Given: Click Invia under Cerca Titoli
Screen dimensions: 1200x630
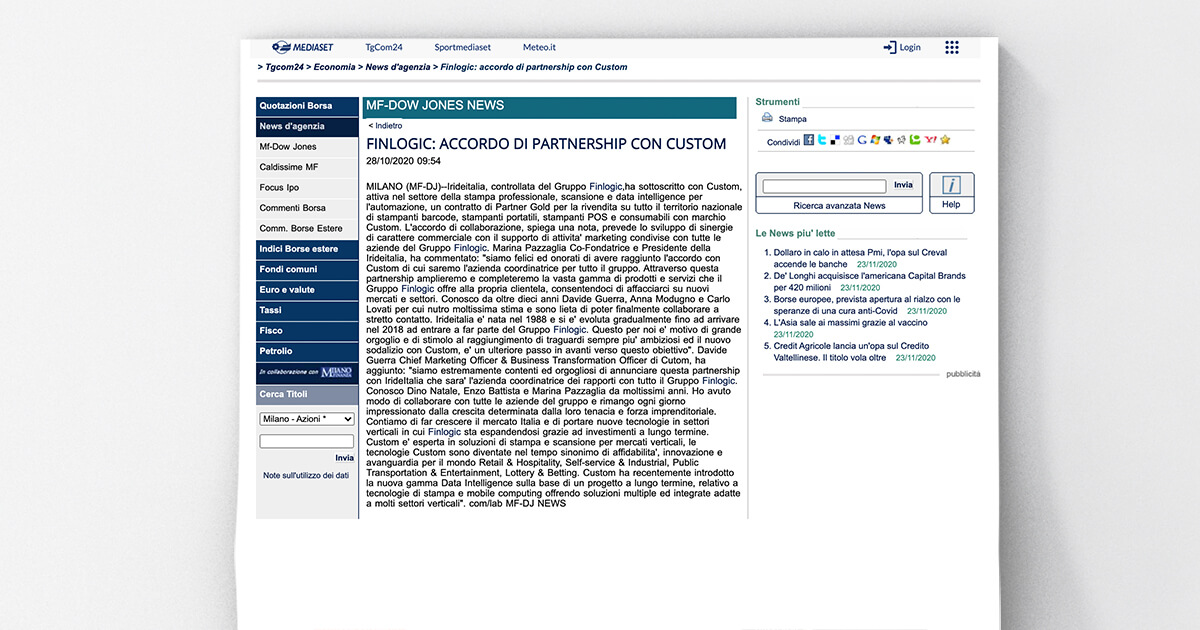Looking at the screenshot, I should 344,458.
